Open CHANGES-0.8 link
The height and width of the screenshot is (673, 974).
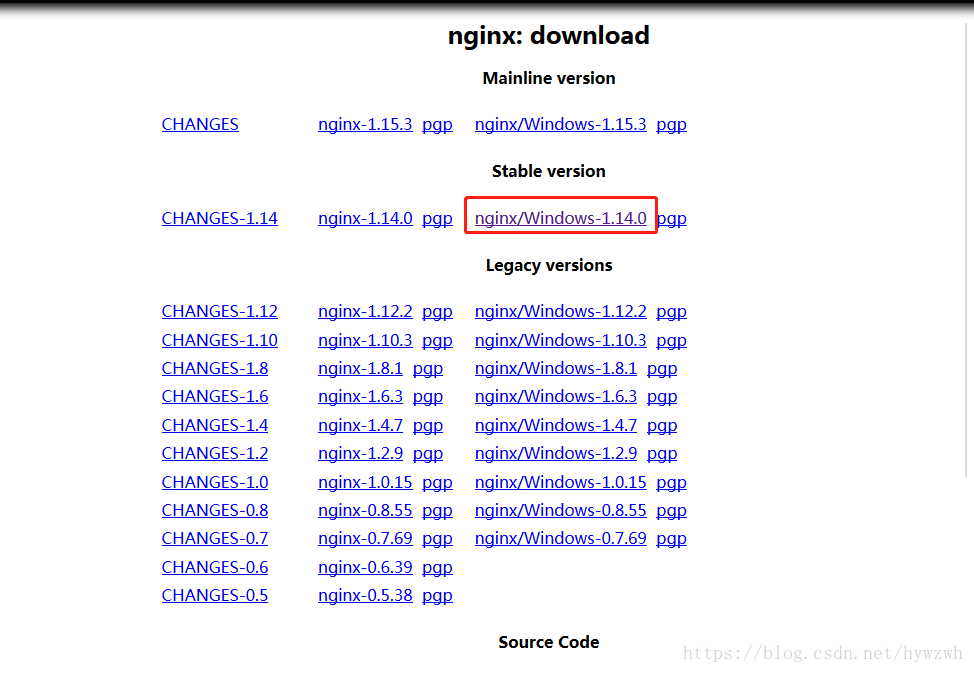215,511
